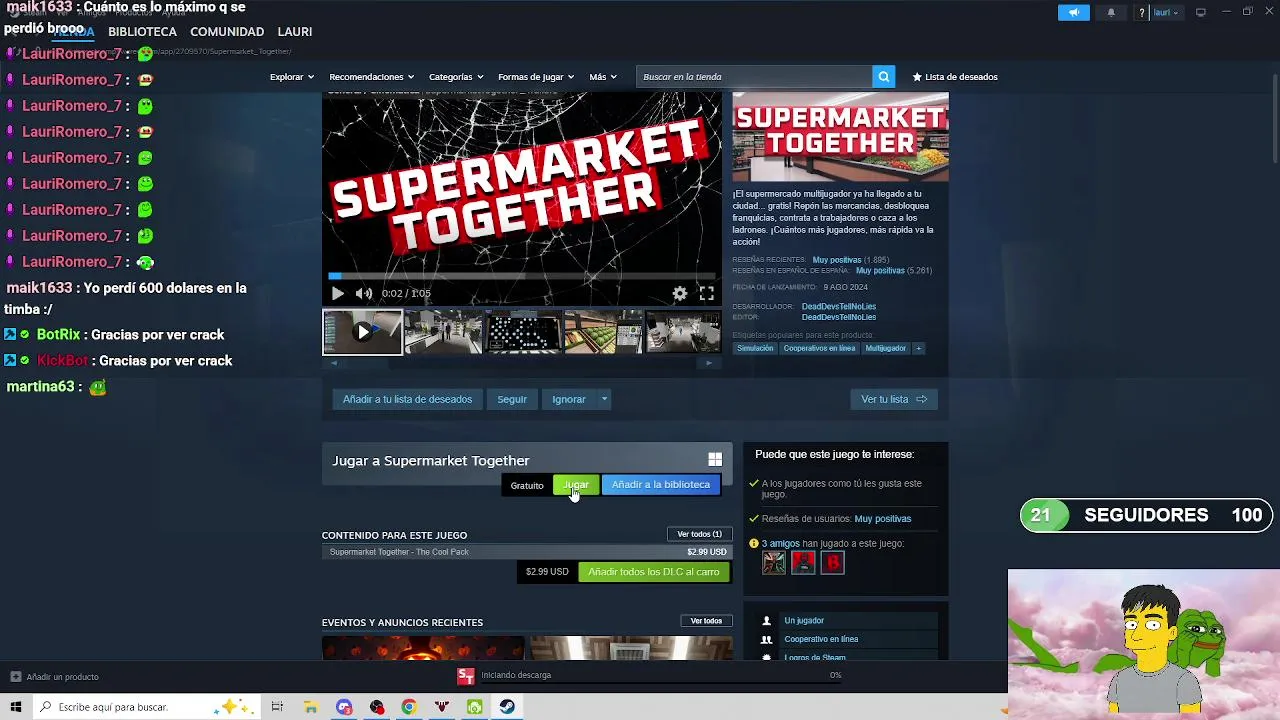The image size is (1280, 720).
Task: Click 'Añadir un producto'
Action: click(55, 677)
